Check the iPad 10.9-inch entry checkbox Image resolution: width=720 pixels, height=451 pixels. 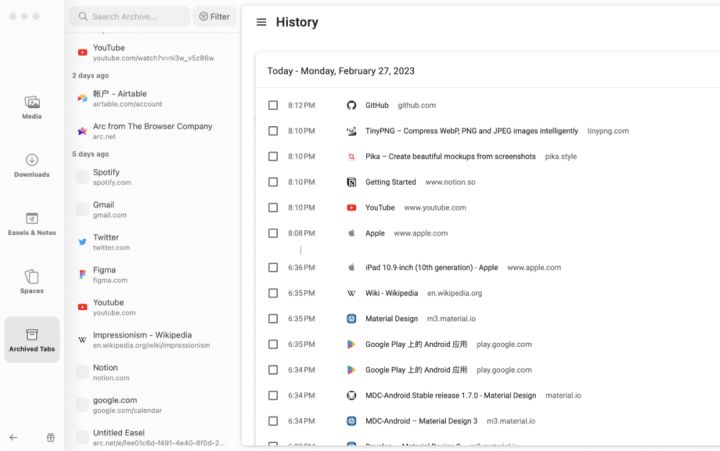point(273,267)
